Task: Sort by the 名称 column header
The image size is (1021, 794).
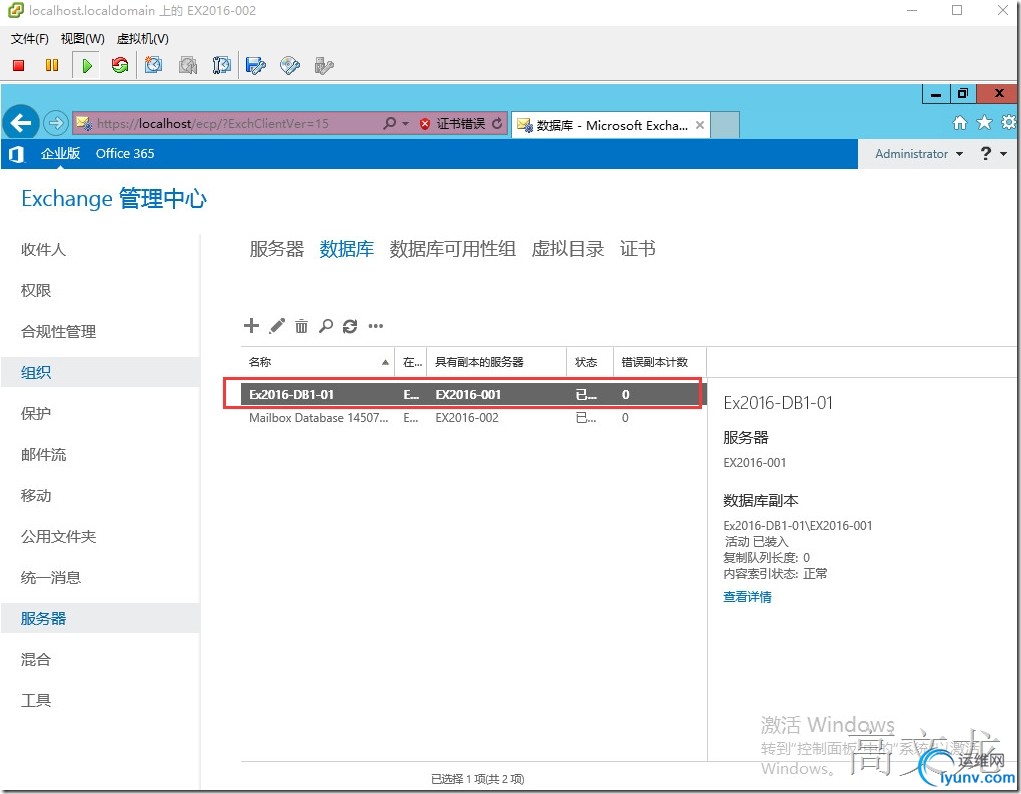Action: [318, 362]
